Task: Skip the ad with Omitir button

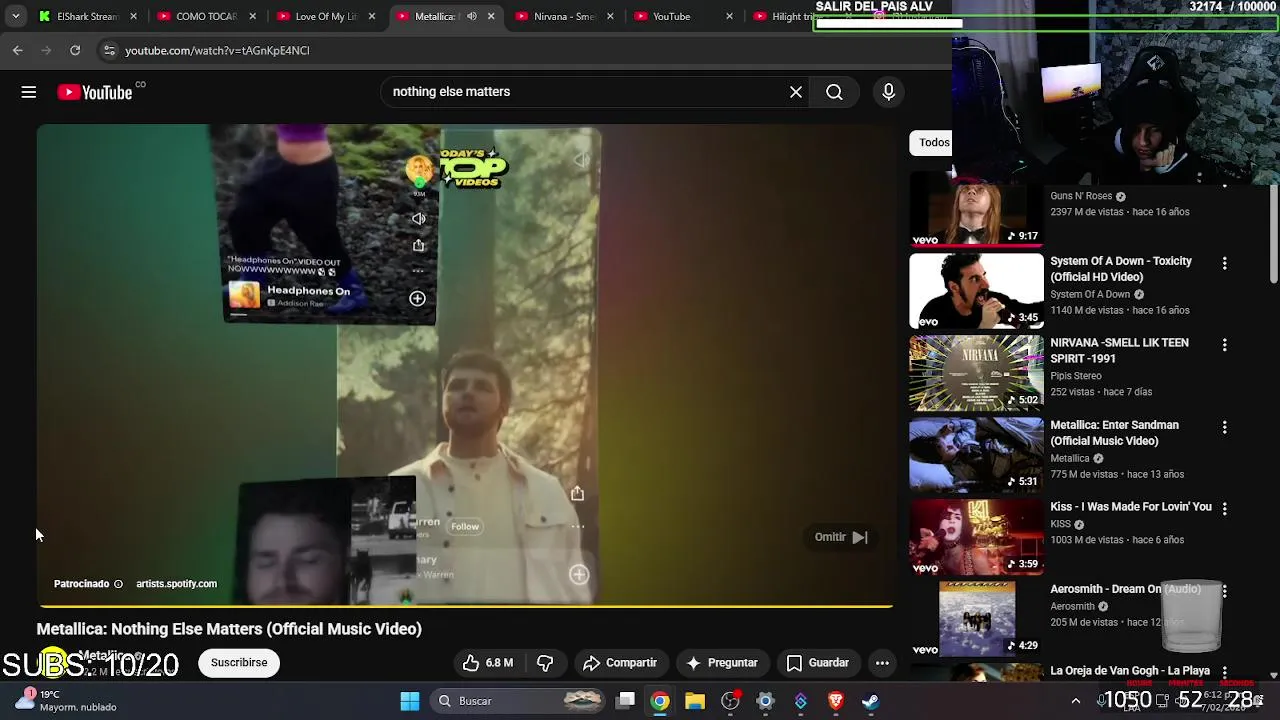Action: 841,537
